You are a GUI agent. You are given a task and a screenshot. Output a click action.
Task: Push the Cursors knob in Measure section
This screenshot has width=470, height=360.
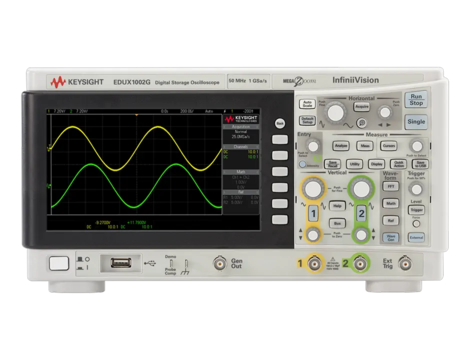pos(417,146)
